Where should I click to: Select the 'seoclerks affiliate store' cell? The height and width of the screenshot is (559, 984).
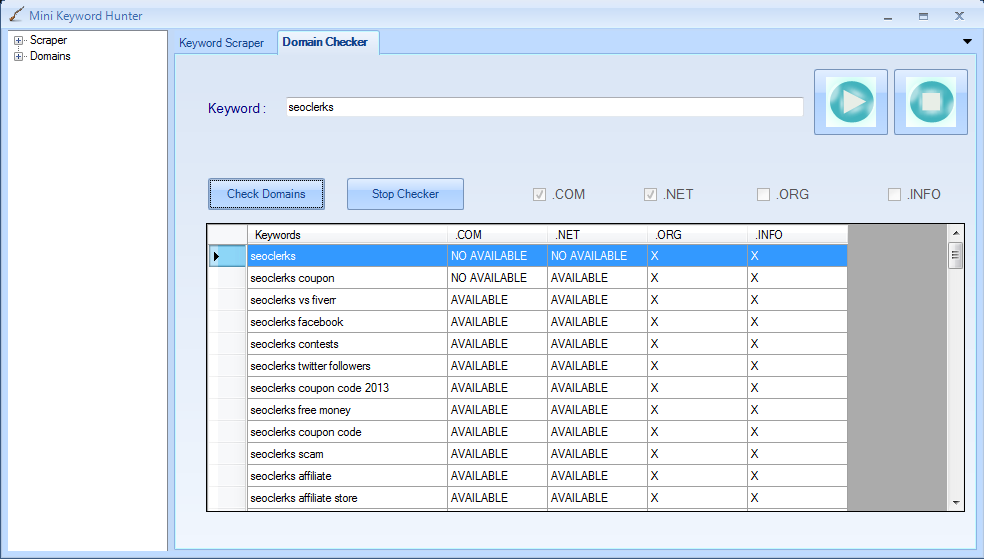[x=347, y=498]
